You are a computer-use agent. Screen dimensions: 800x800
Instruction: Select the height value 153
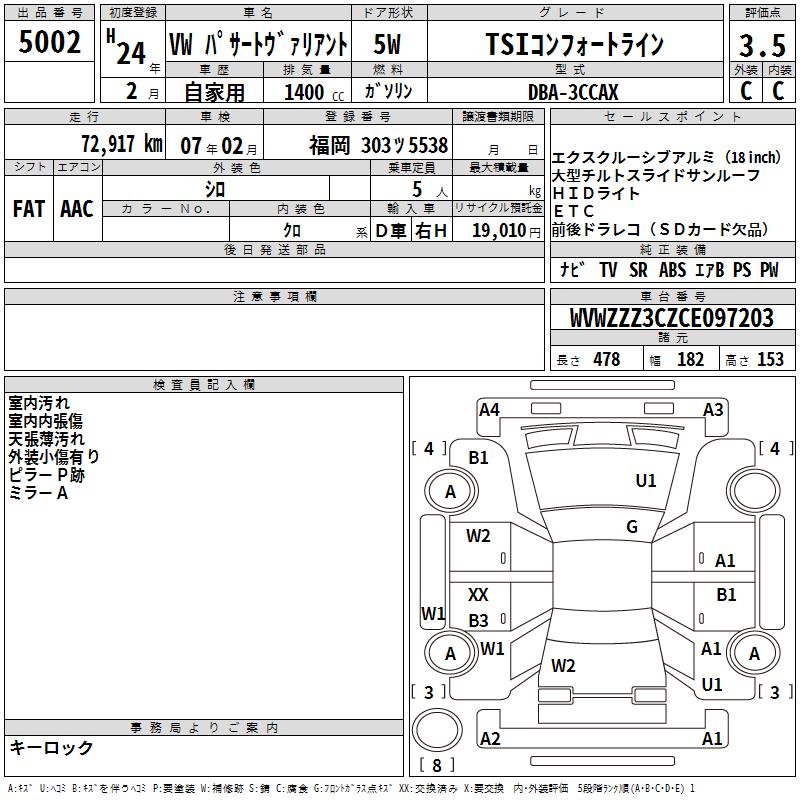(770, 360)
